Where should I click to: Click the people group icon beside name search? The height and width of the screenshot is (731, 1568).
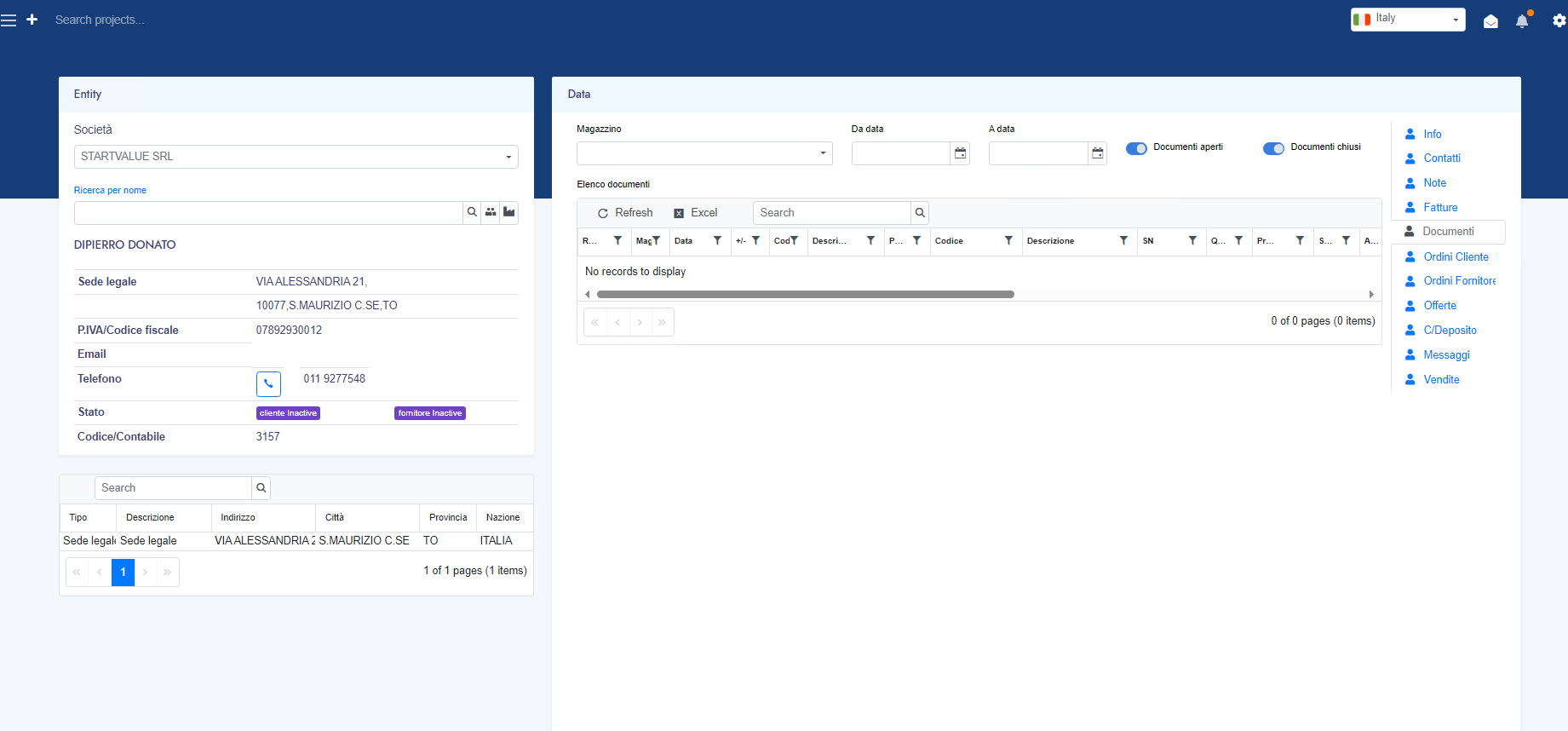491,212
